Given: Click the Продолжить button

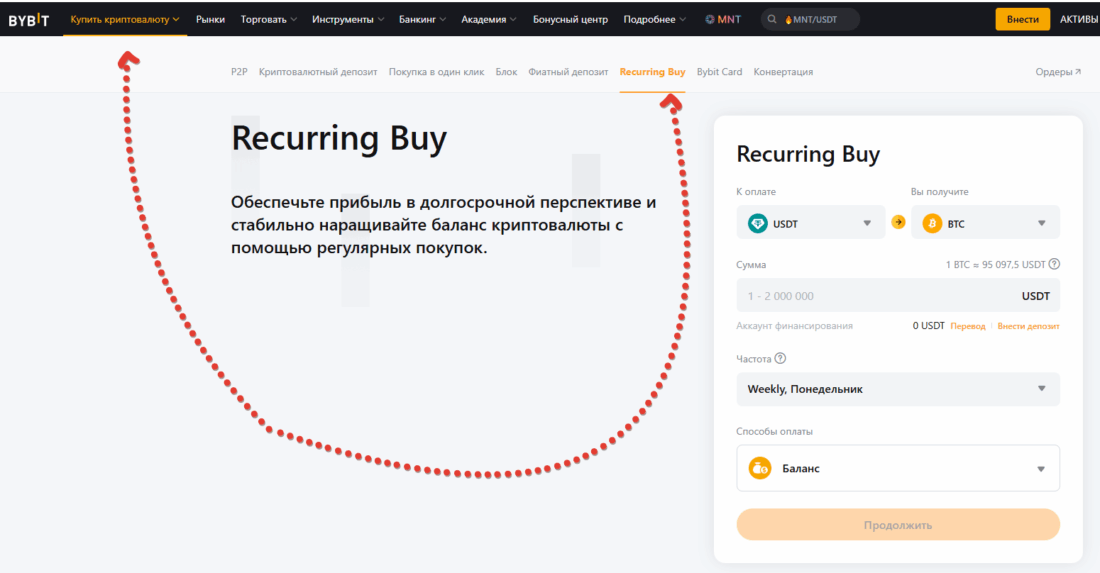Looking at the screenshot, I should pyautogui.click(x=898, y=525).
